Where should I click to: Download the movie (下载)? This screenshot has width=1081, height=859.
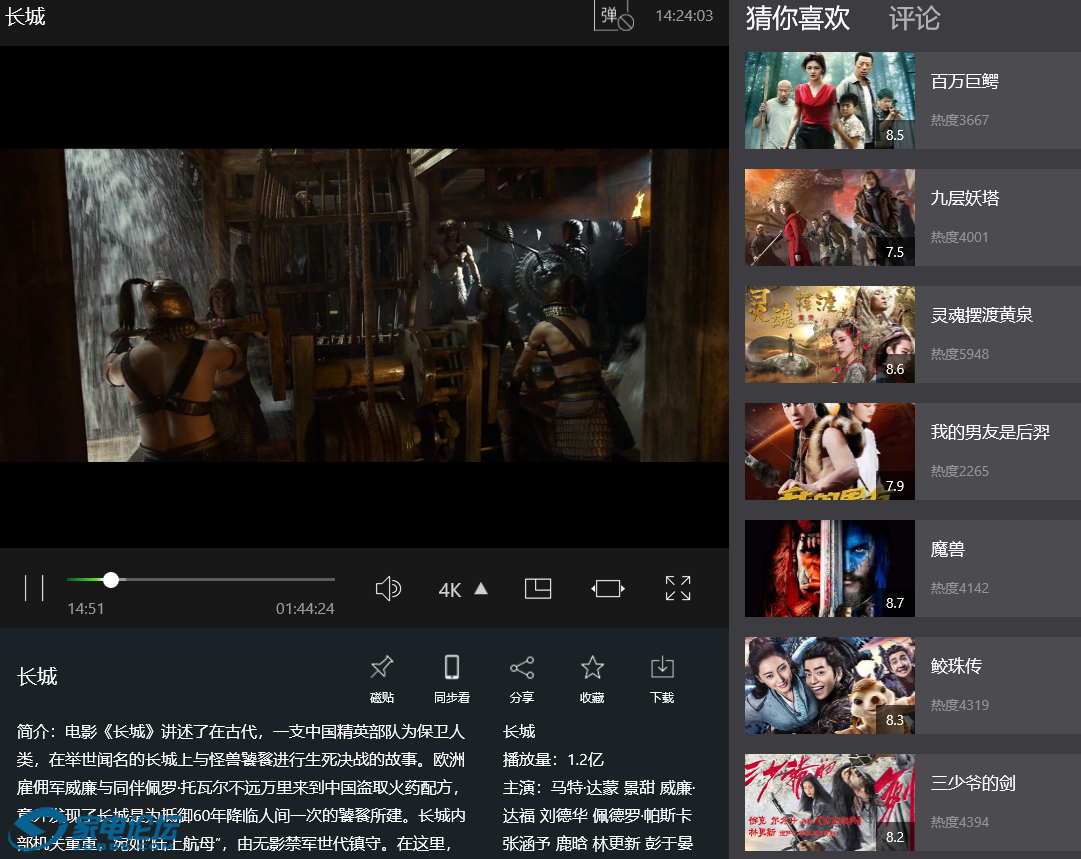coord(662,678)
